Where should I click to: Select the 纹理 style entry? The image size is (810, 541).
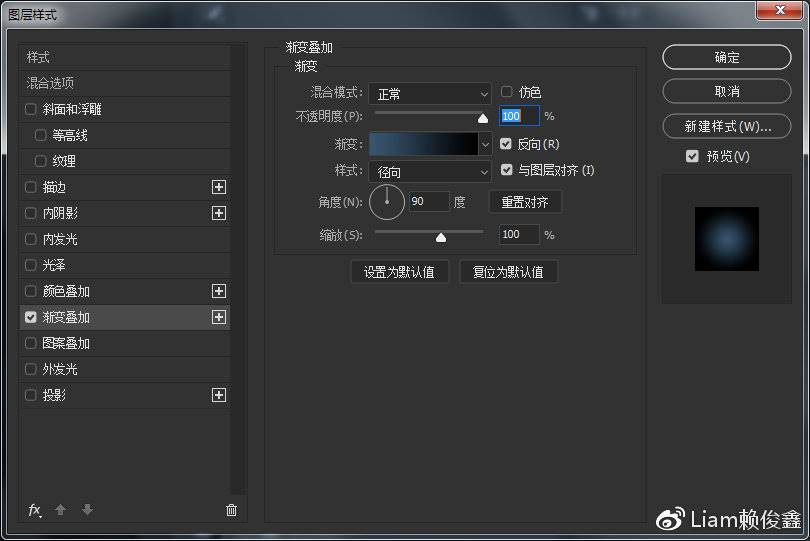pos(124,161)
